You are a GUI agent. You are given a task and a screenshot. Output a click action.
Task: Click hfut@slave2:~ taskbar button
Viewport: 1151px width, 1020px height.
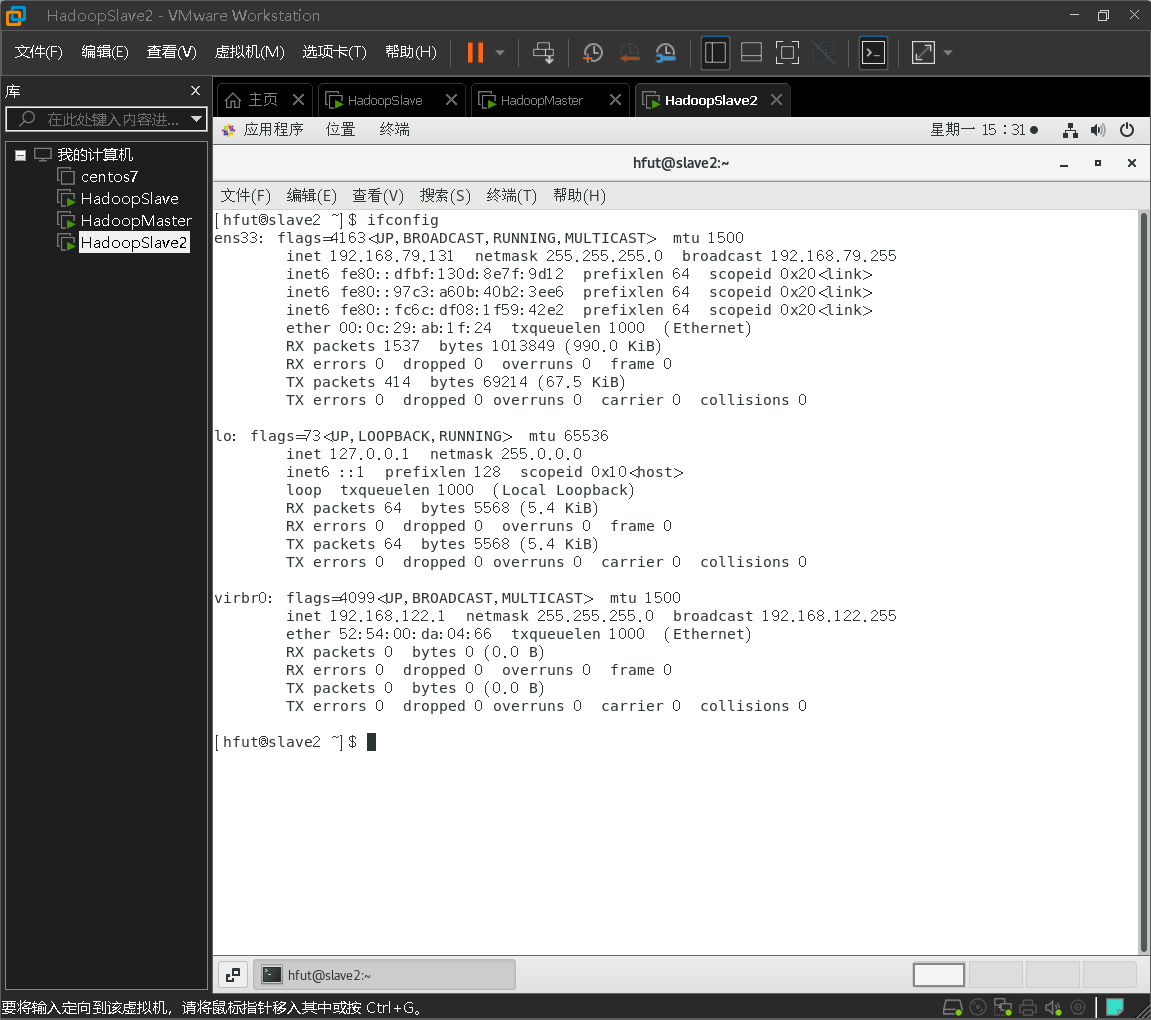coord(384,975)
